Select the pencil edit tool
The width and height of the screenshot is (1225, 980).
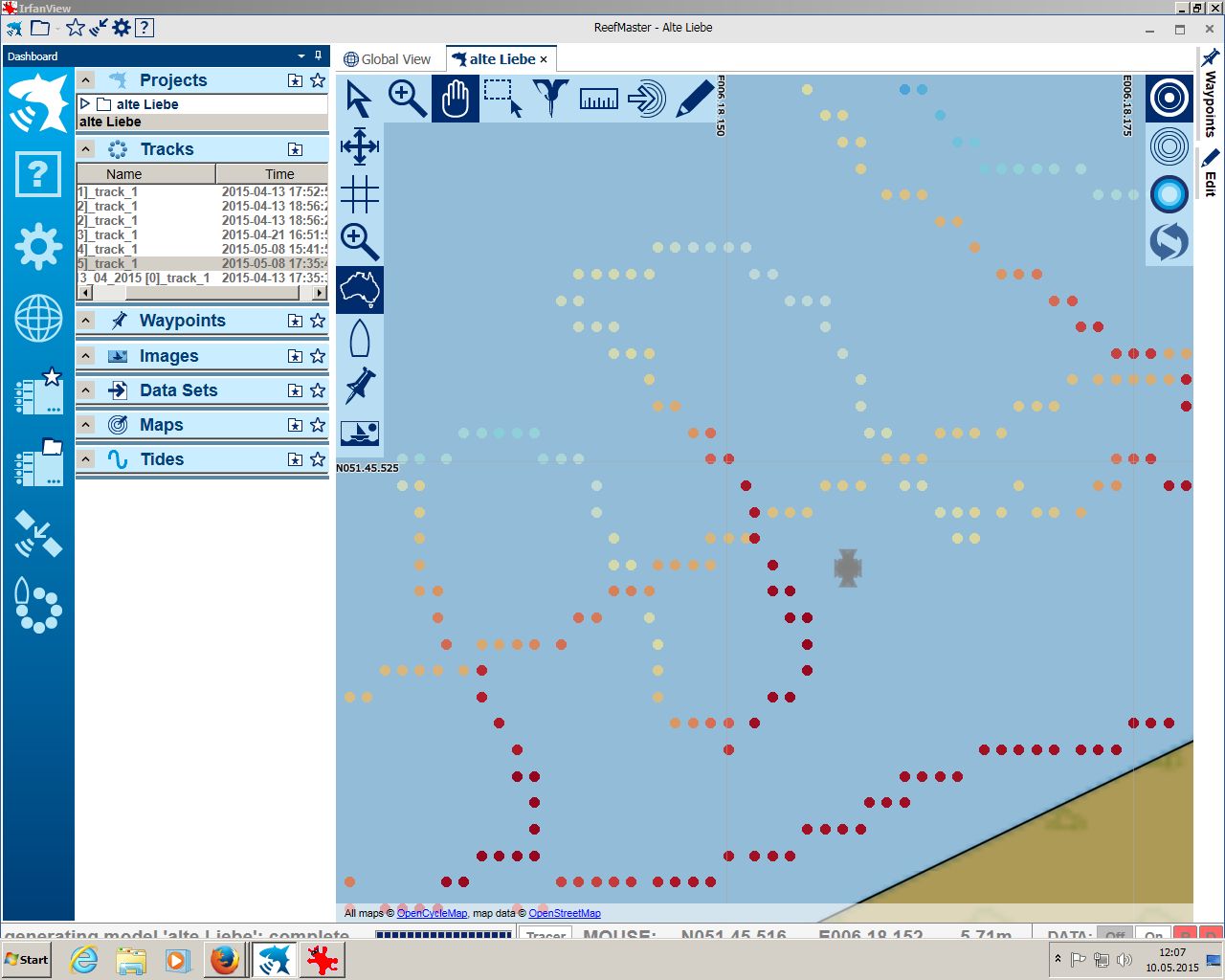(x=694, y=99)
